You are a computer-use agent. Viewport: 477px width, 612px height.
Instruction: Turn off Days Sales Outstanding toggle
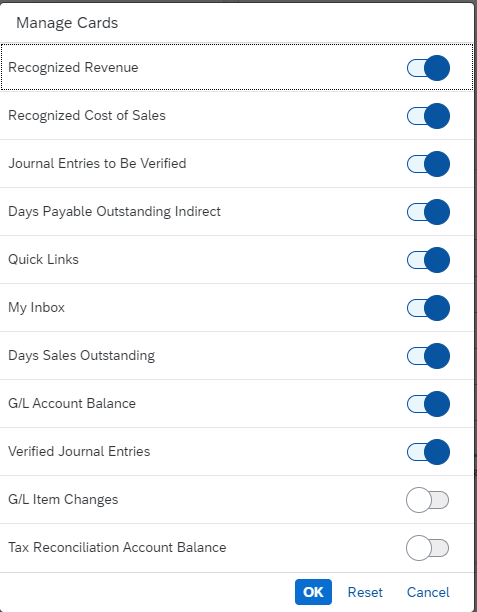[x=428, y=356]
